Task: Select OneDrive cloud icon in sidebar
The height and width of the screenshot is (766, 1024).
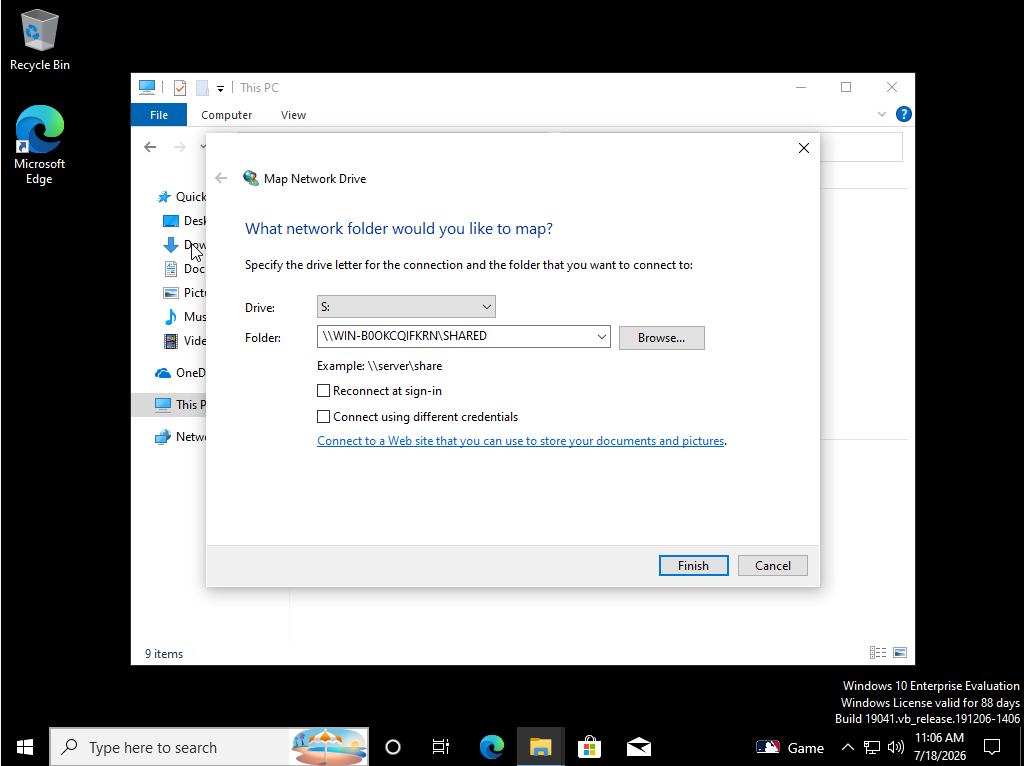Action: pos(163,373)
